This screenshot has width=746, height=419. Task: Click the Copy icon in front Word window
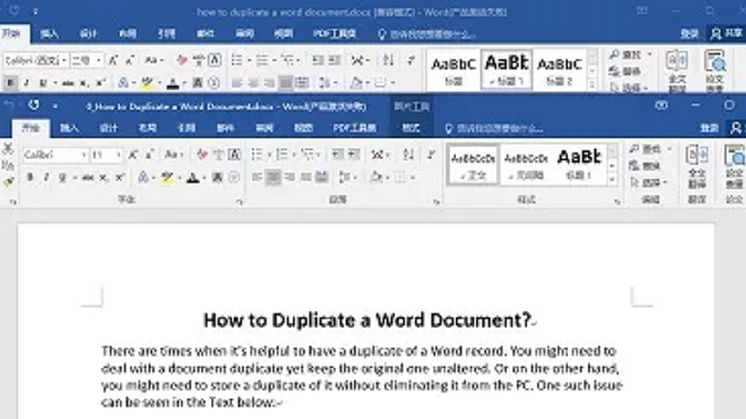pos(8,166)
